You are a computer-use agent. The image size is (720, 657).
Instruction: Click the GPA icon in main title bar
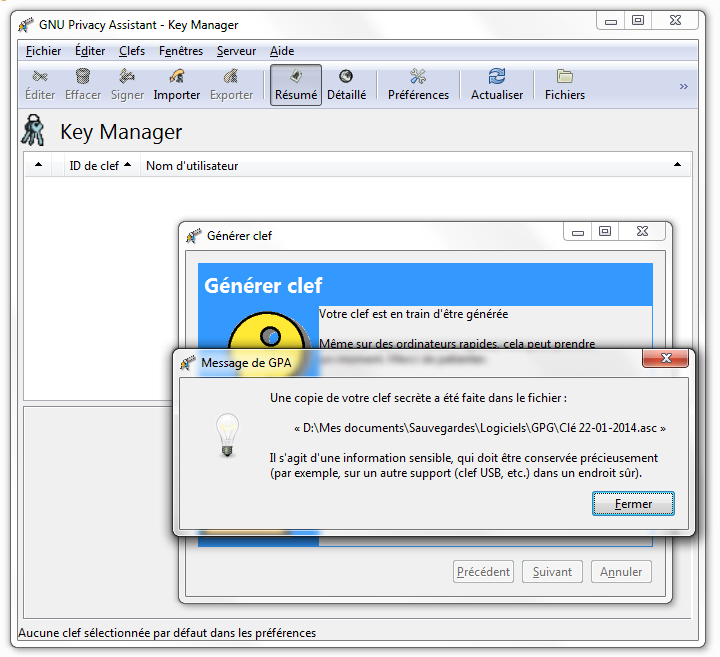[x=26, y=25]
